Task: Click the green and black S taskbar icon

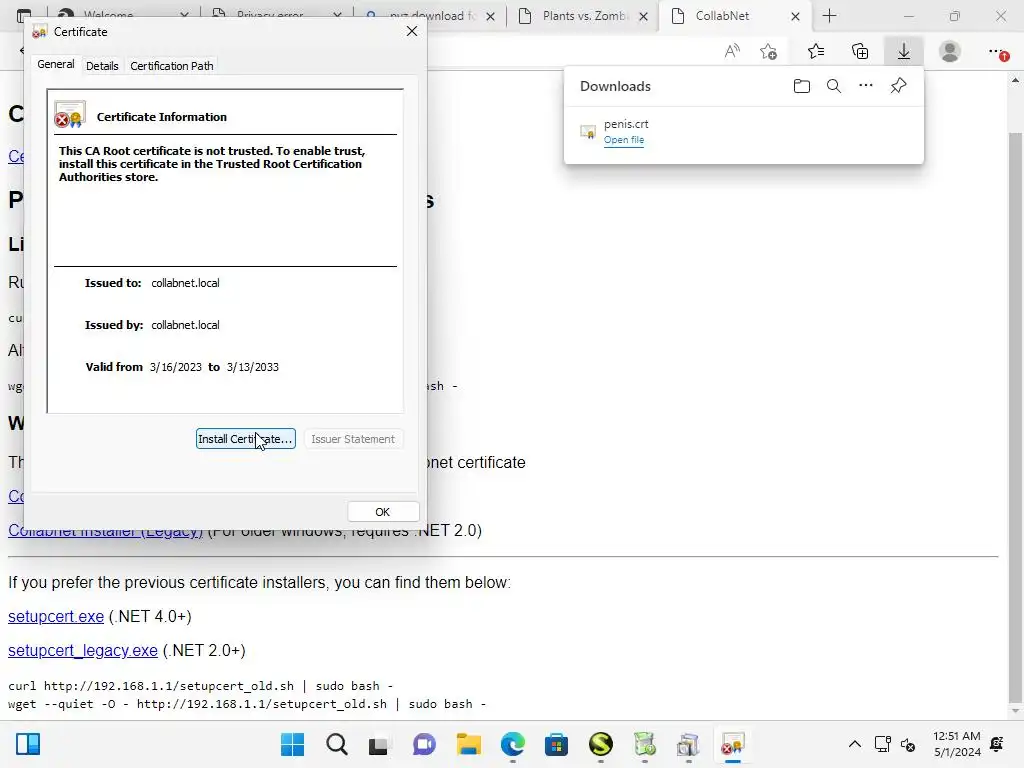Action: point(600,744)
